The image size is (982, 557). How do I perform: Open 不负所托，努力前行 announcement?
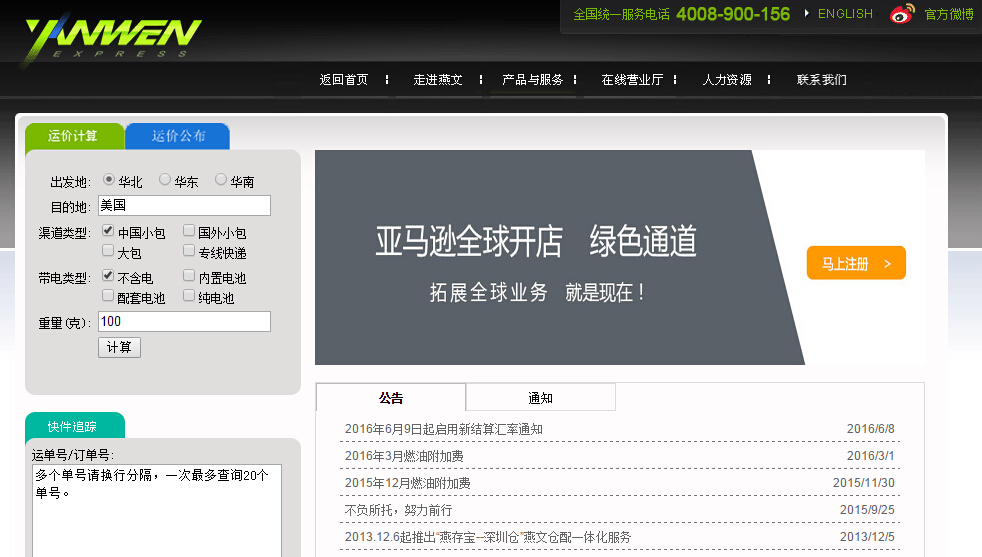[398, 510]
